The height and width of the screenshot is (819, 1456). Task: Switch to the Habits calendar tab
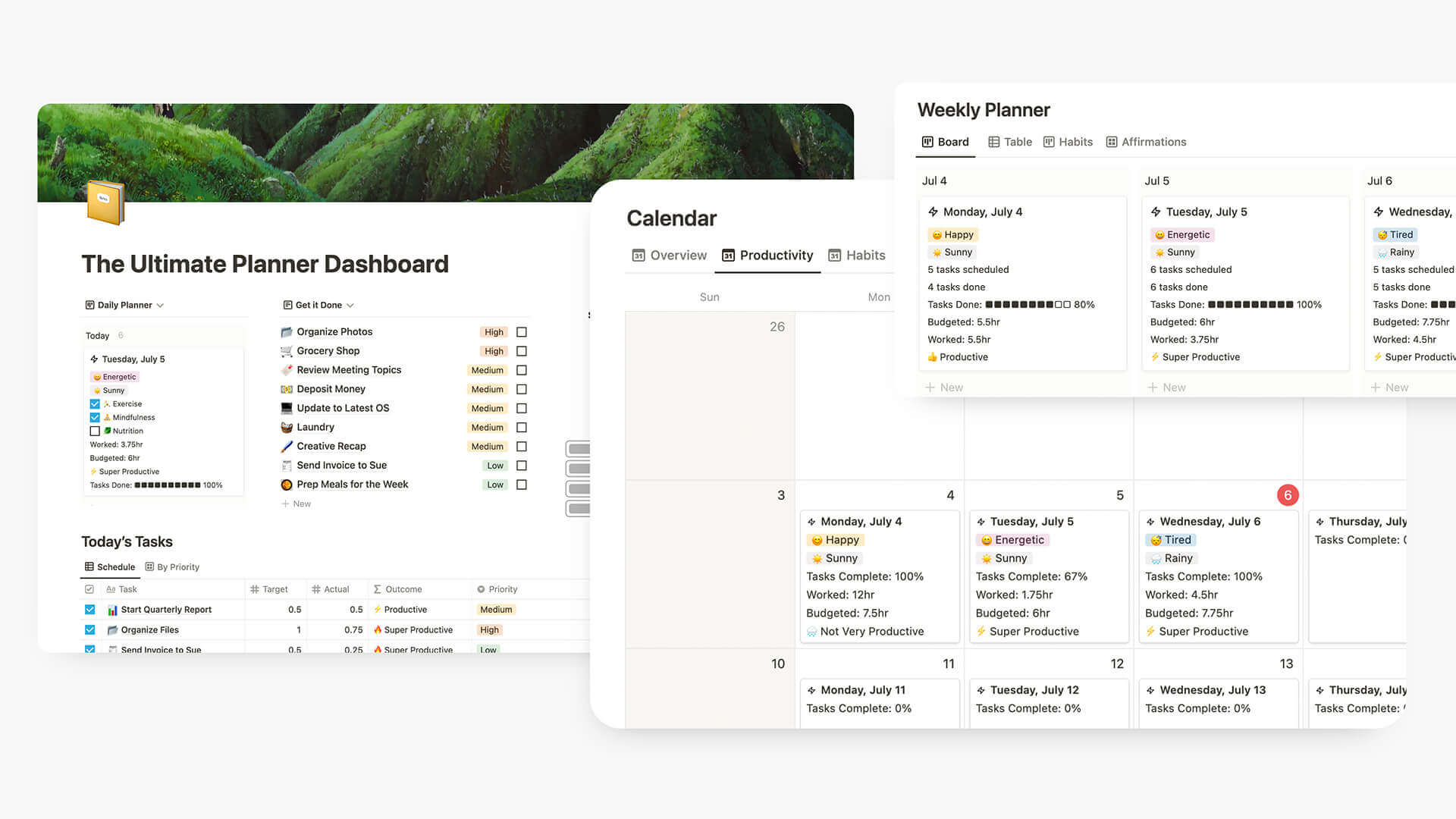click(x=863, y=255)
